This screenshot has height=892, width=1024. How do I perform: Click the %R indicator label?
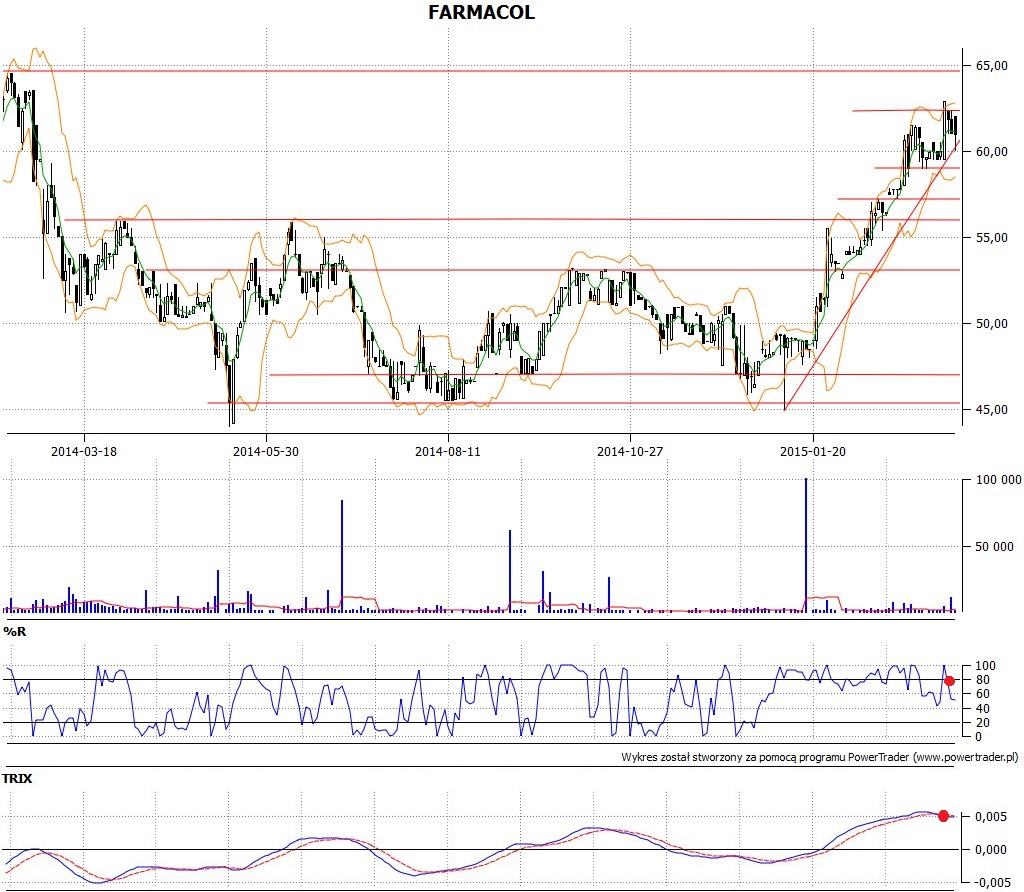15,631
